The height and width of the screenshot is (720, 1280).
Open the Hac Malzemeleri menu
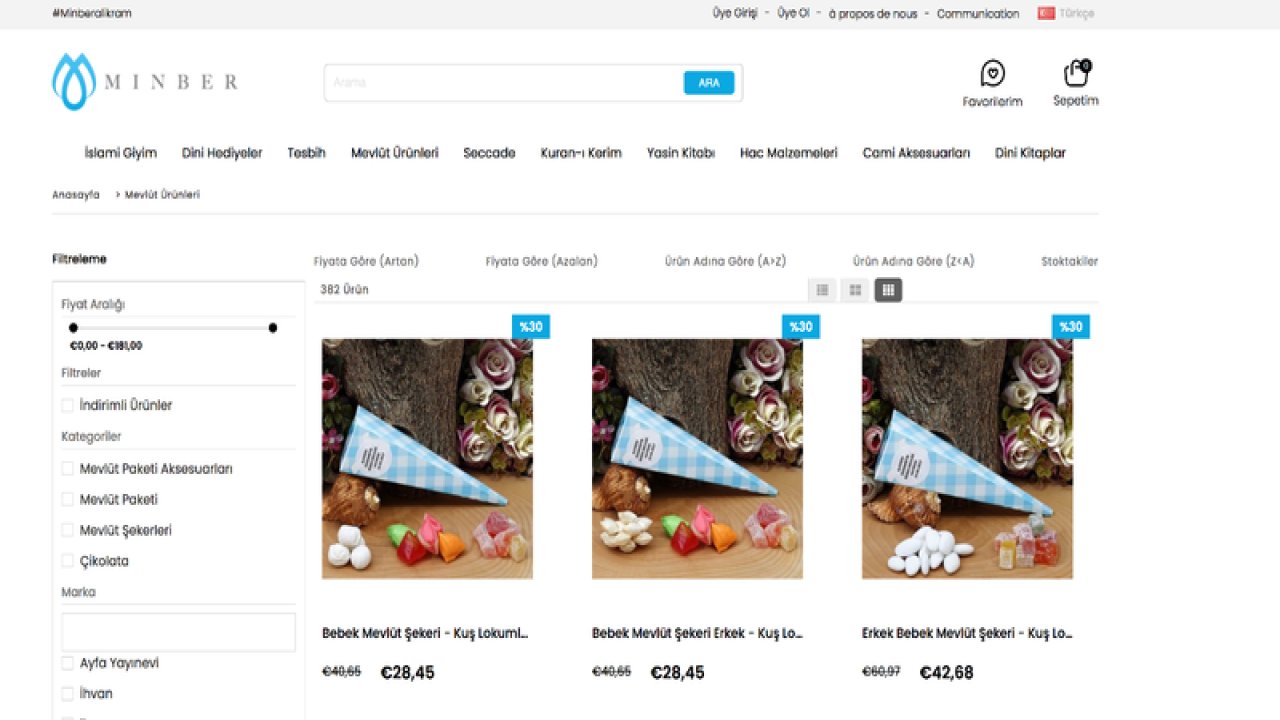point(788,153)
